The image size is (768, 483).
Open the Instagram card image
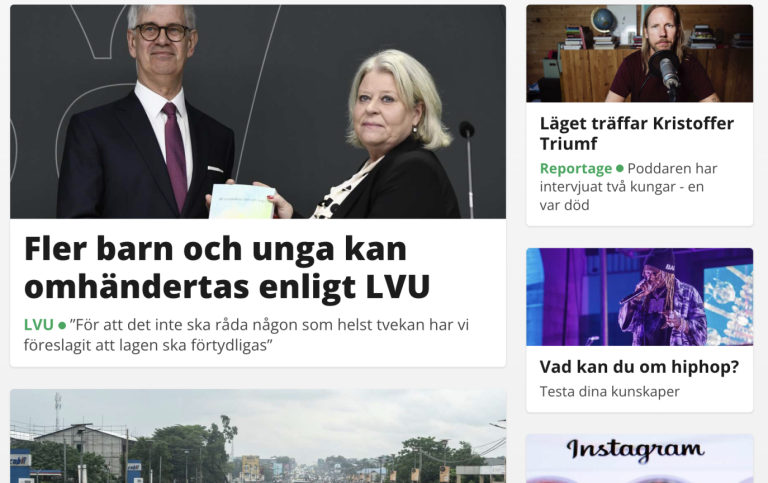639,459
